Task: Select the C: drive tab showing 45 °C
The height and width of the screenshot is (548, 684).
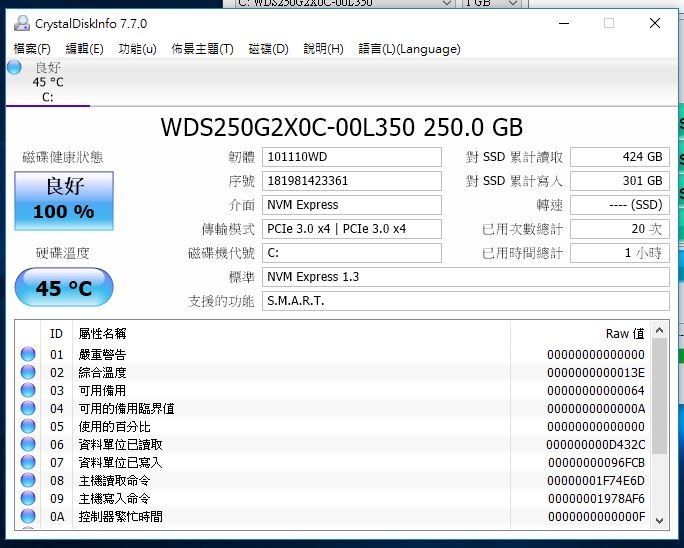Action: pyautogui.click(x=48, y=82)
